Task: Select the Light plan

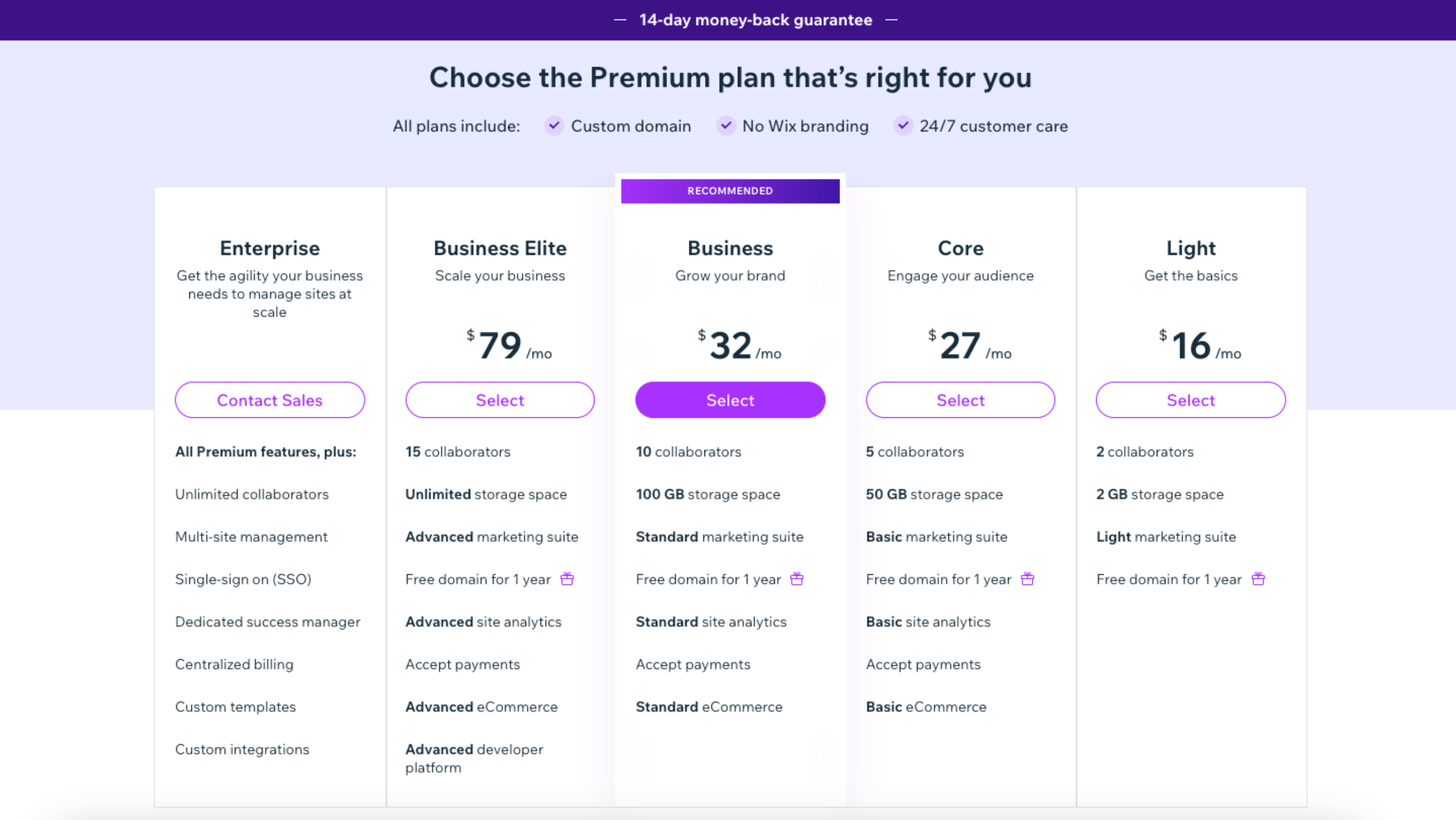Action: click(x=1190, y=400)
